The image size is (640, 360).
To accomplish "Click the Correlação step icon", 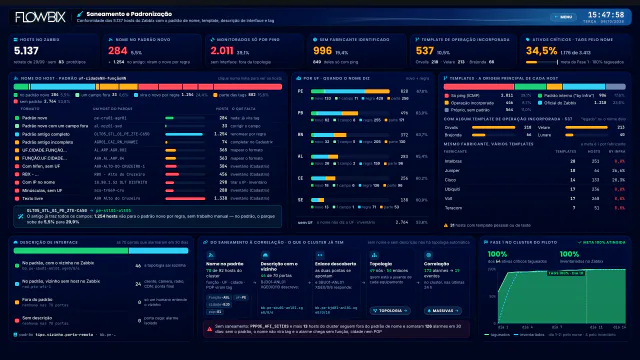I will tap(429, 255).
